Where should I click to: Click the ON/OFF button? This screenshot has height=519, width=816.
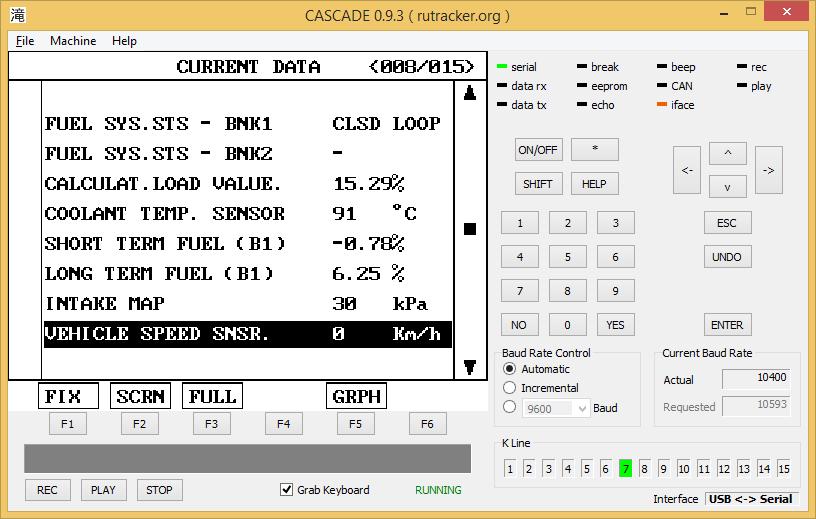coord(538,150)
